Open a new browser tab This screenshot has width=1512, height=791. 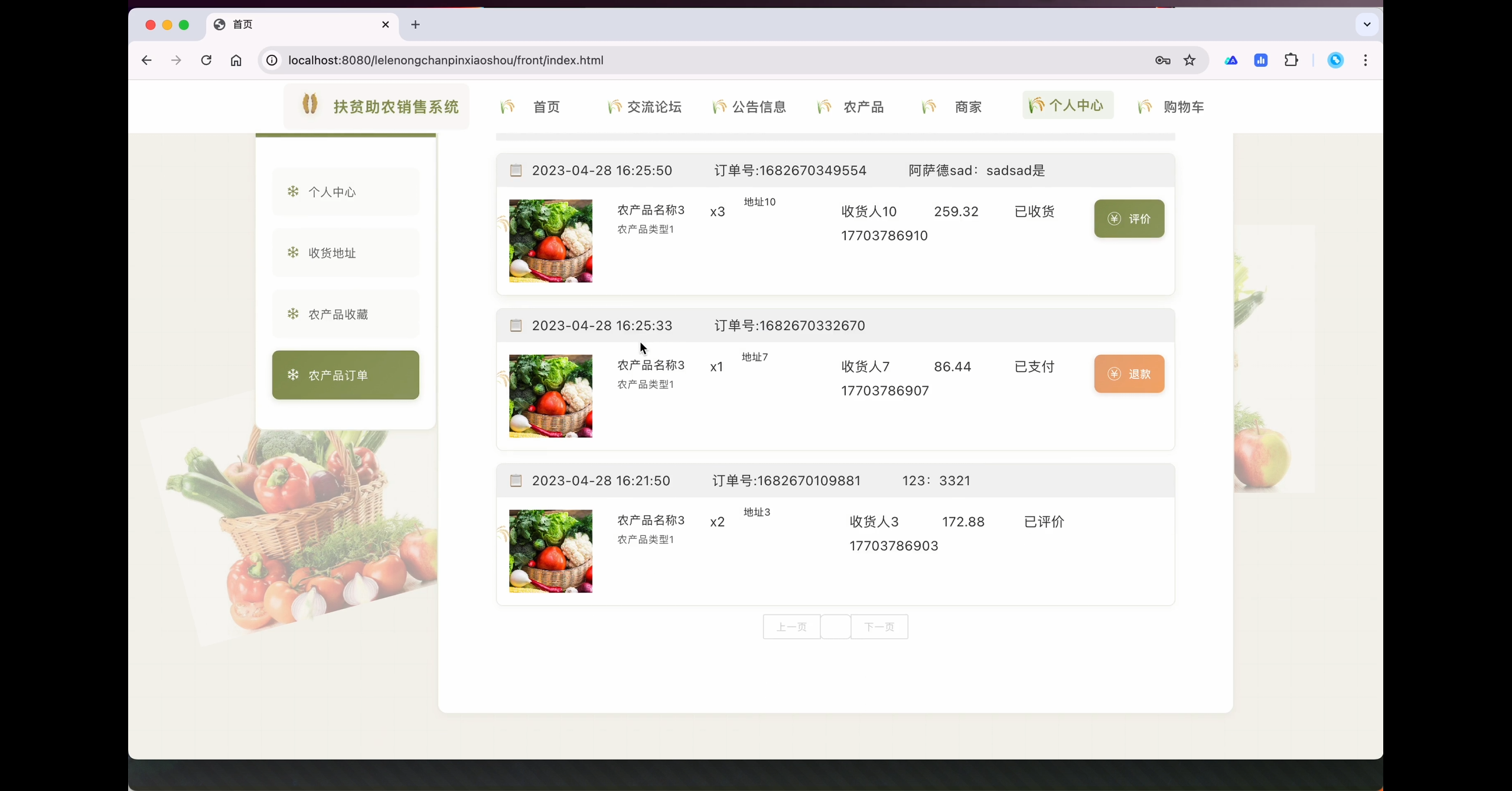tap(415, 25)
